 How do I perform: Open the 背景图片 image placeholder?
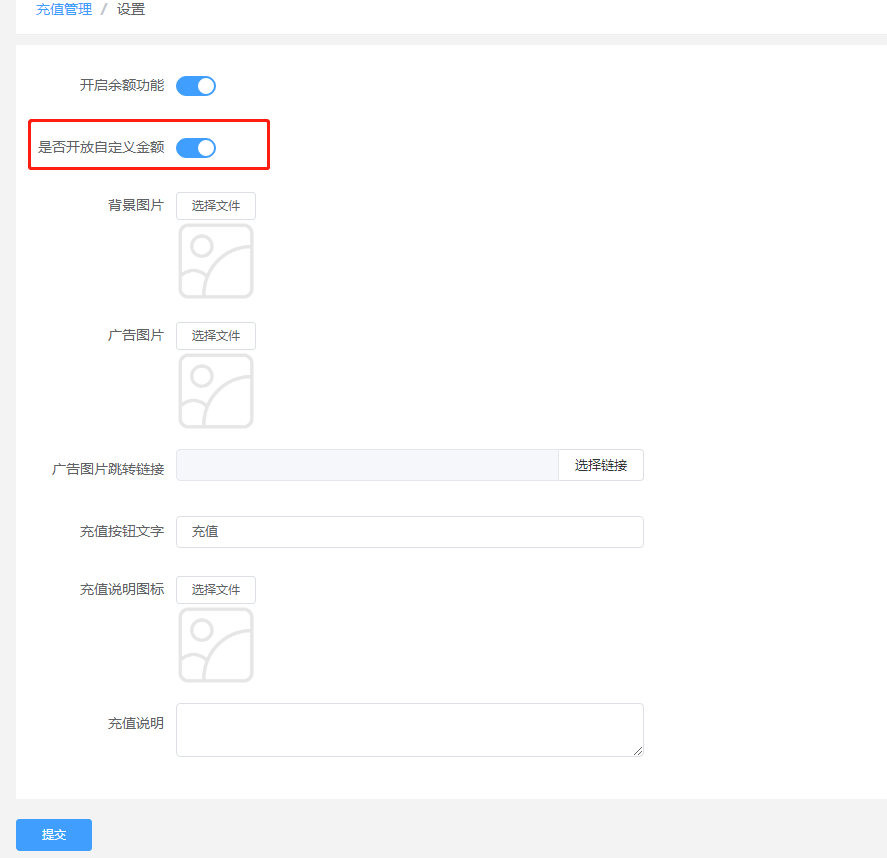pos(216,261)
